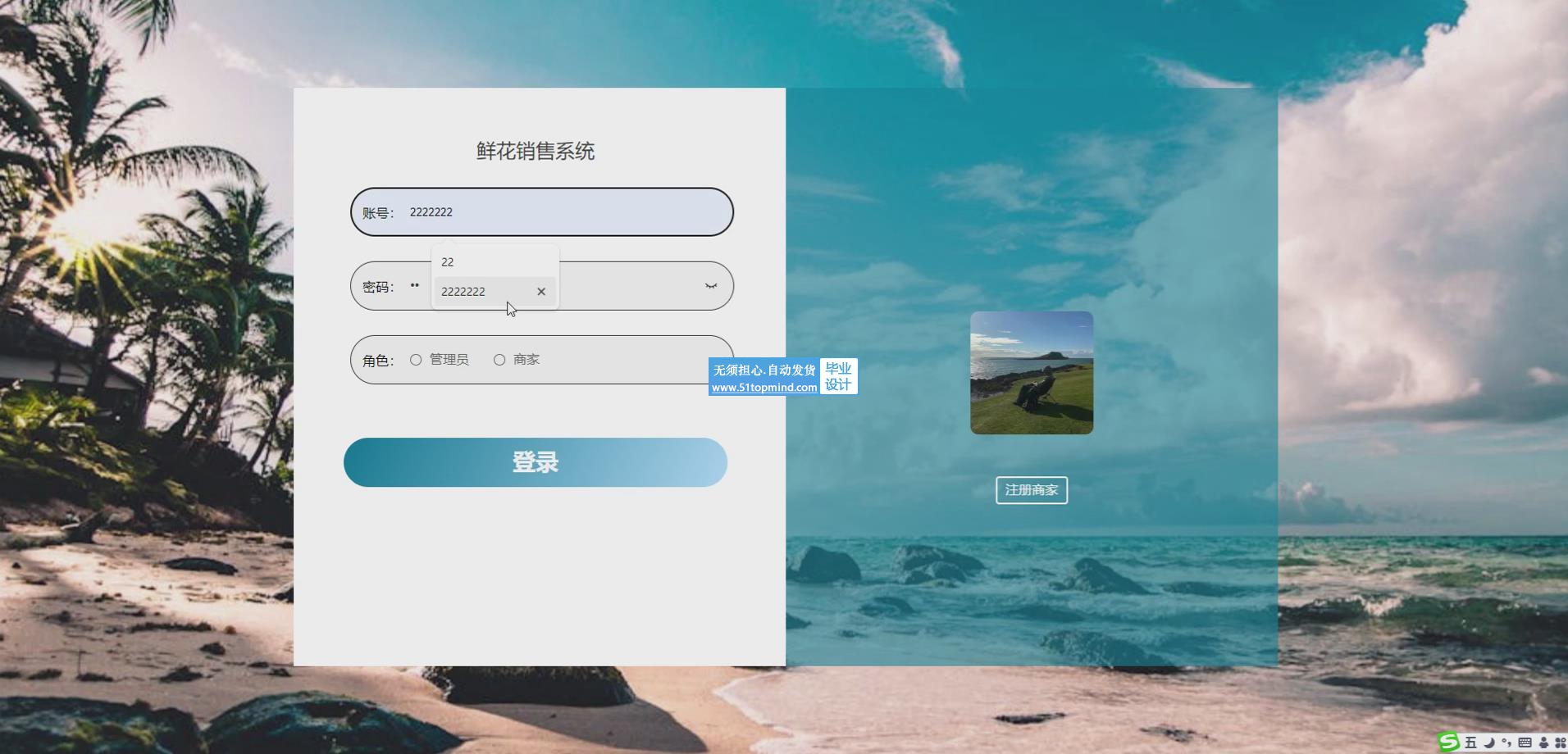This screenshot has width=1568, height=754.
Task: Click the seaside avatar thumbnail image
Action: [1032, 373]
